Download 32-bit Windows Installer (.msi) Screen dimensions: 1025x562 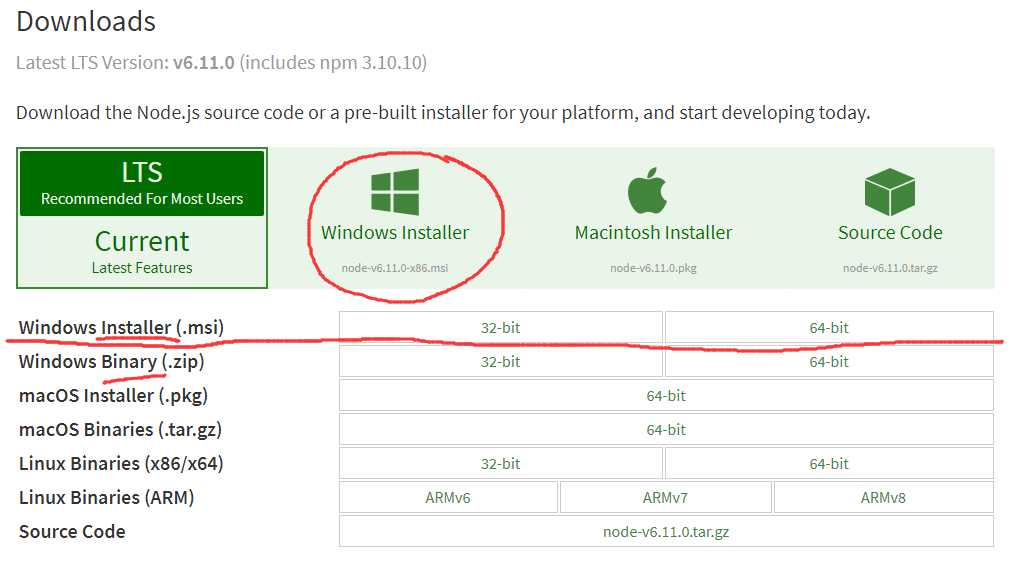click(x=501, y=327)
